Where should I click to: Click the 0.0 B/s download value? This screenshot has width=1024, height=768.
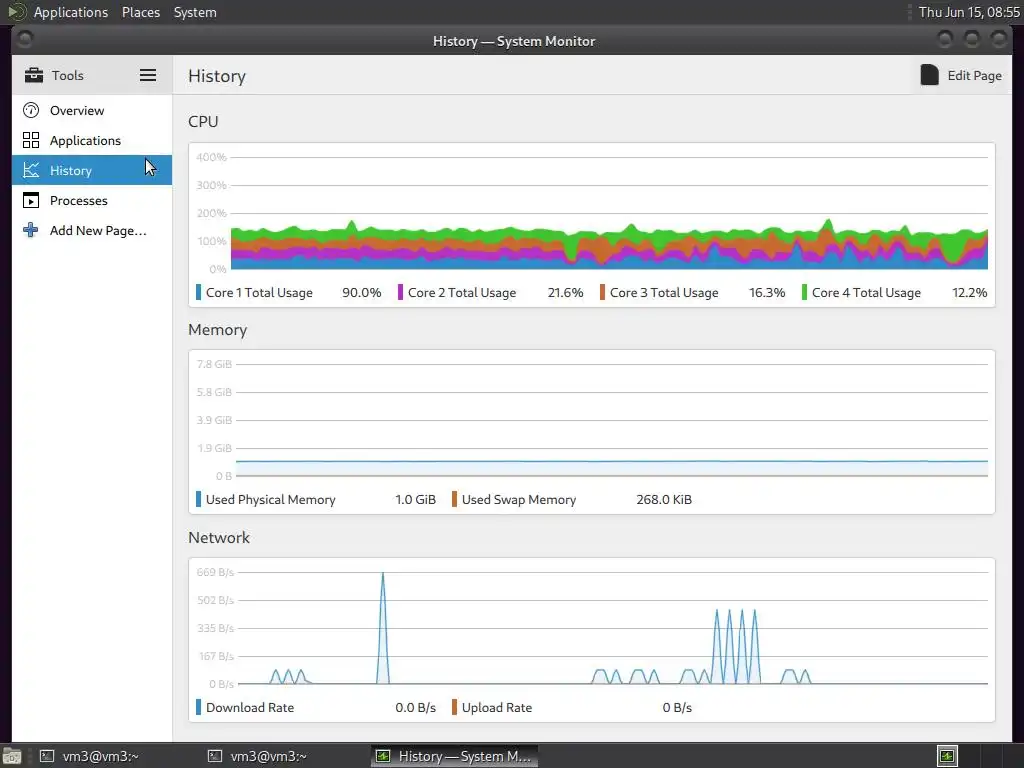415,707
